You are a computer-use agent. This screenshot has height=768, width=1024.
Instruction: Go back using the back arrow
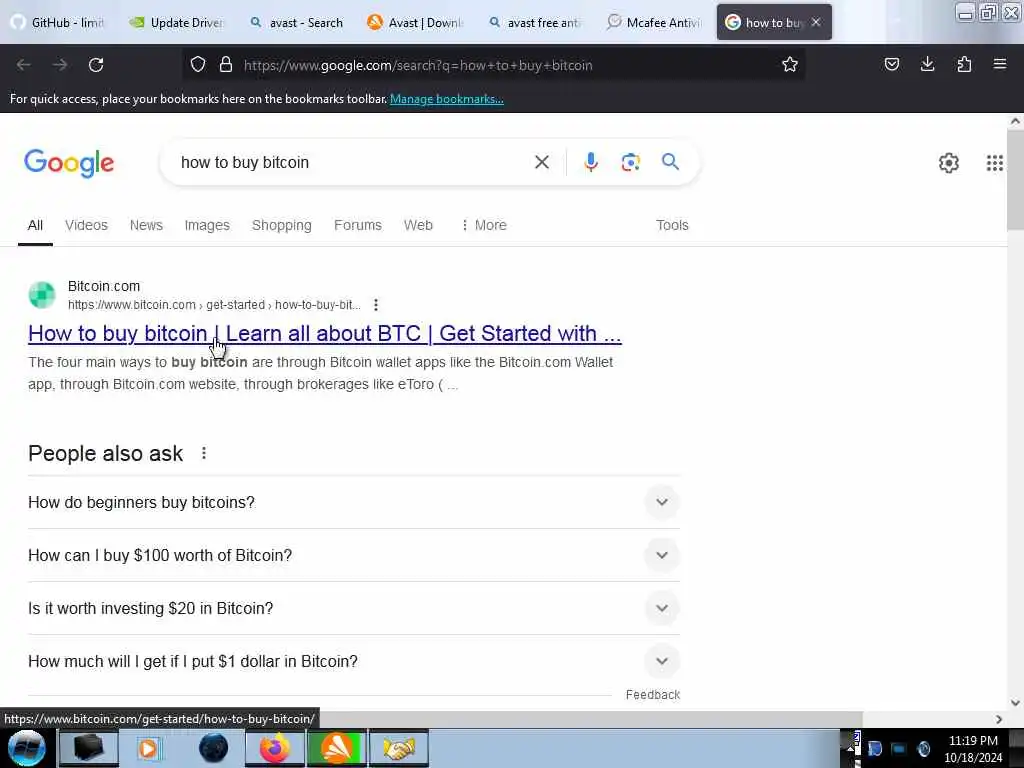(x=24, y=65)
